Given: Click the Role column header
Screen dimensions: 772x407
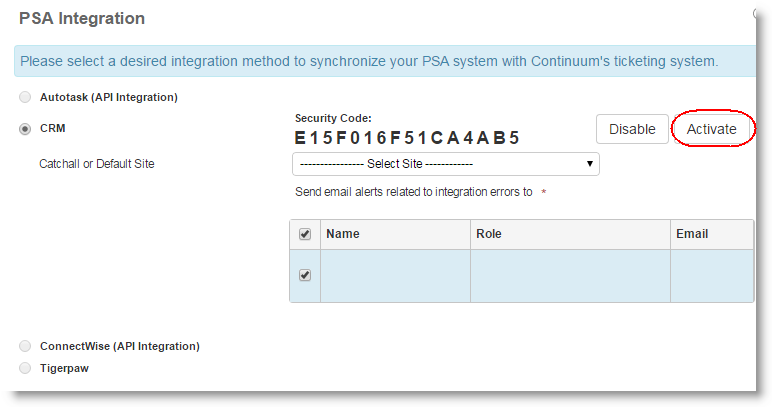Looking at the screenshot, I should tap(490, 234).
